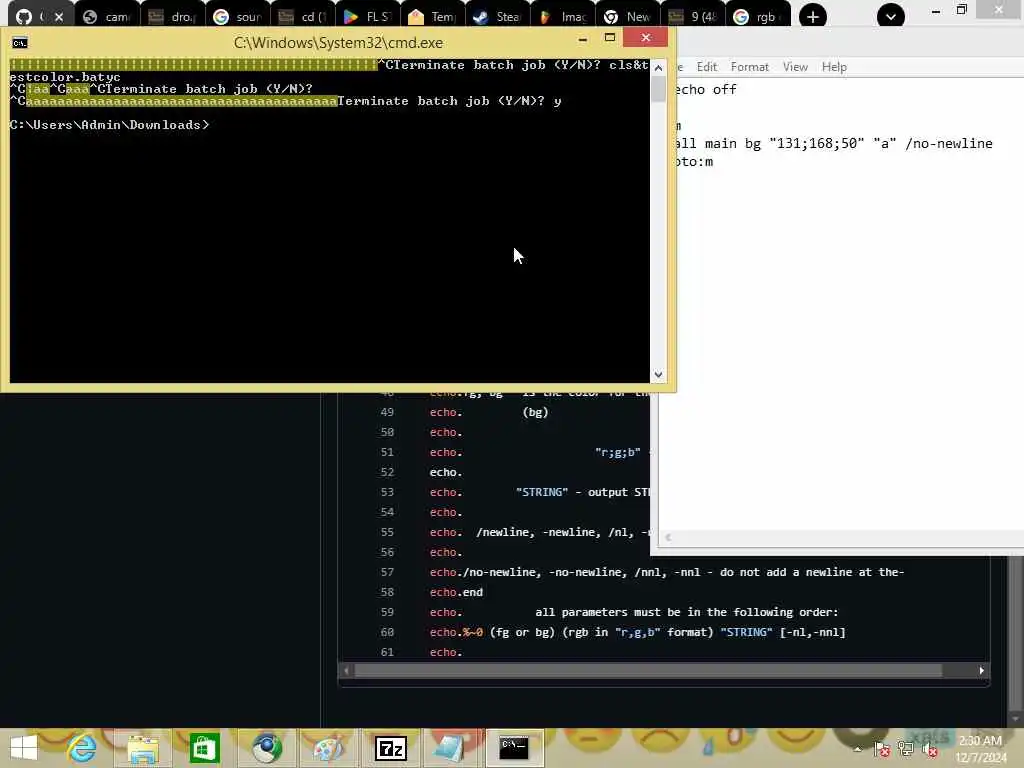Open Windows Store from the taskbar
The width and height of the screenshot is (1024, 768).
coord(204,748)
